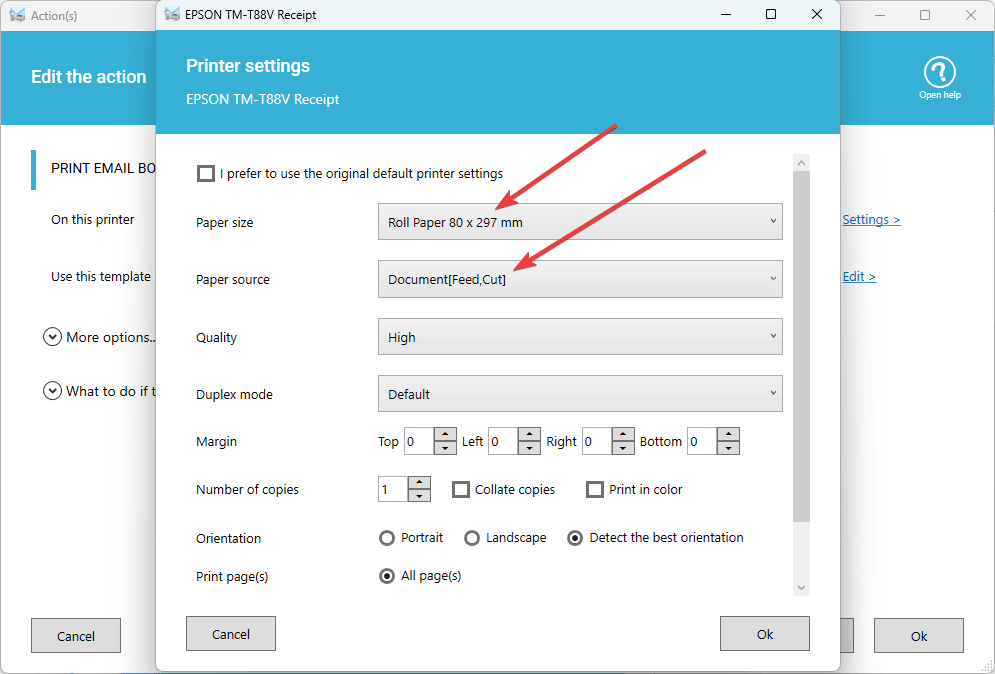This screenshot has width=995, height=674.
Task: Close the EPSON TM-T88V Receipt dialog
Action: [x=817, y=14]
